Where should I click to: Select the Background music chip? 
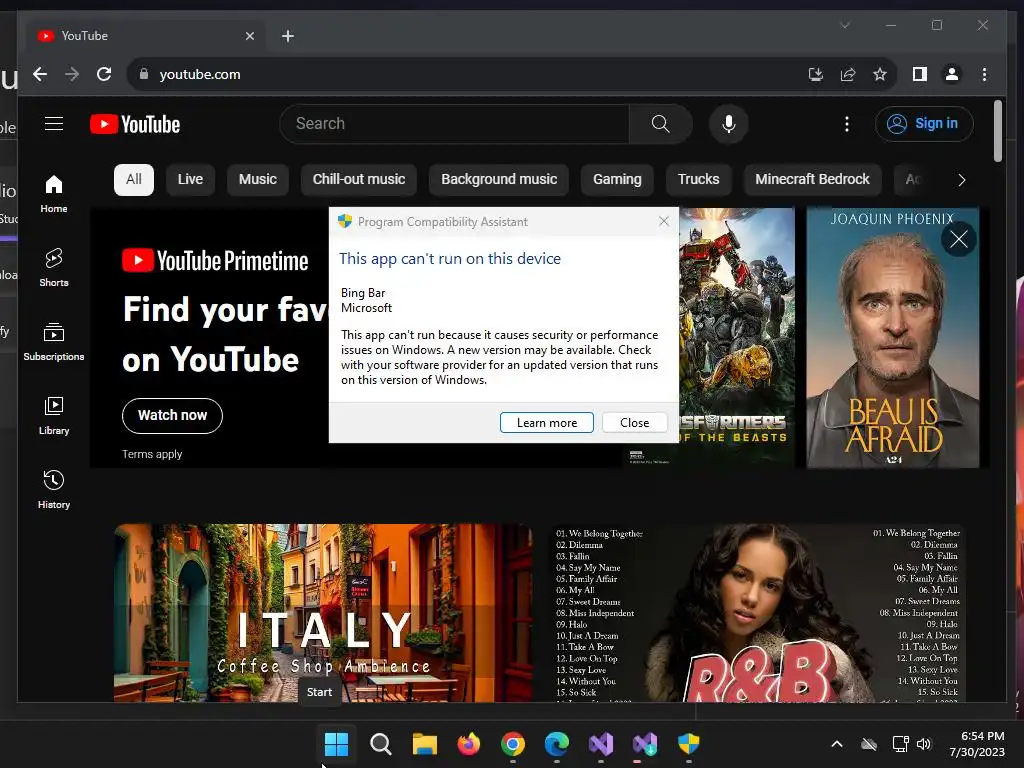(499, 180)
